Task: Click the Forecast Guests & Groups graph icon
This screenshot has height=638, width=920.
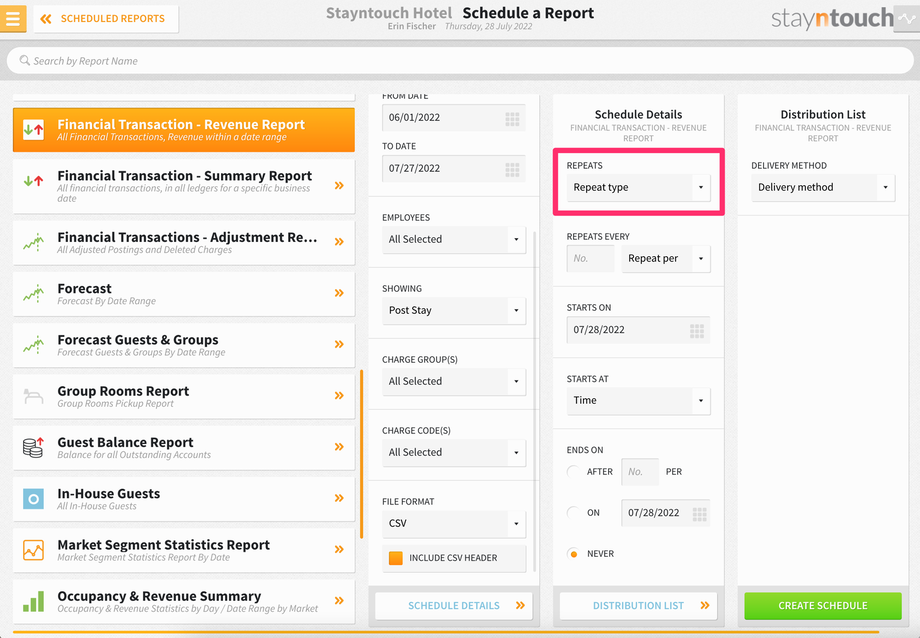Action: pos(33,345)
